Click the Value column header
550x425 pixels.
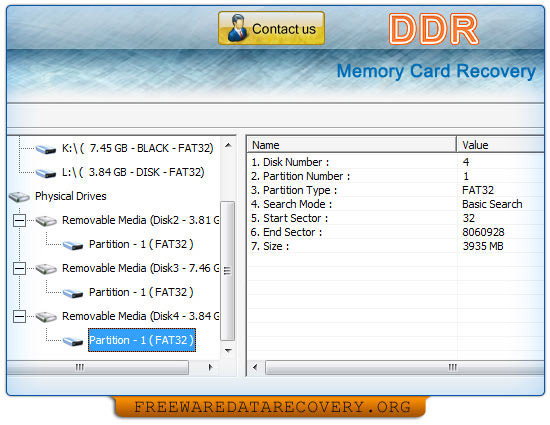coord(501,145)
